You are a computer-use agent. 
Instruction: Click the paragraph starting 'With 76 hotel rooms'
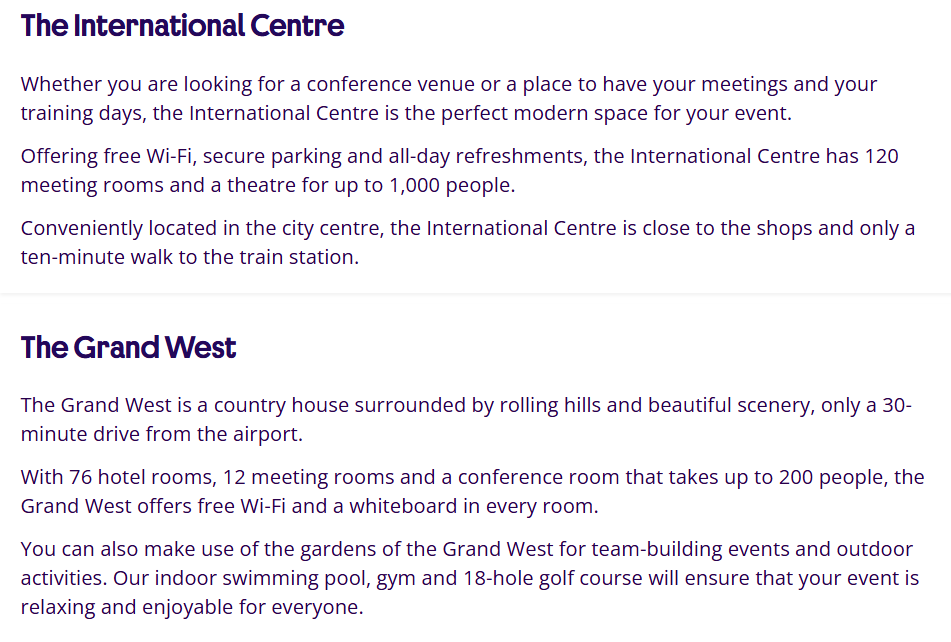click(x=472, y=491)
